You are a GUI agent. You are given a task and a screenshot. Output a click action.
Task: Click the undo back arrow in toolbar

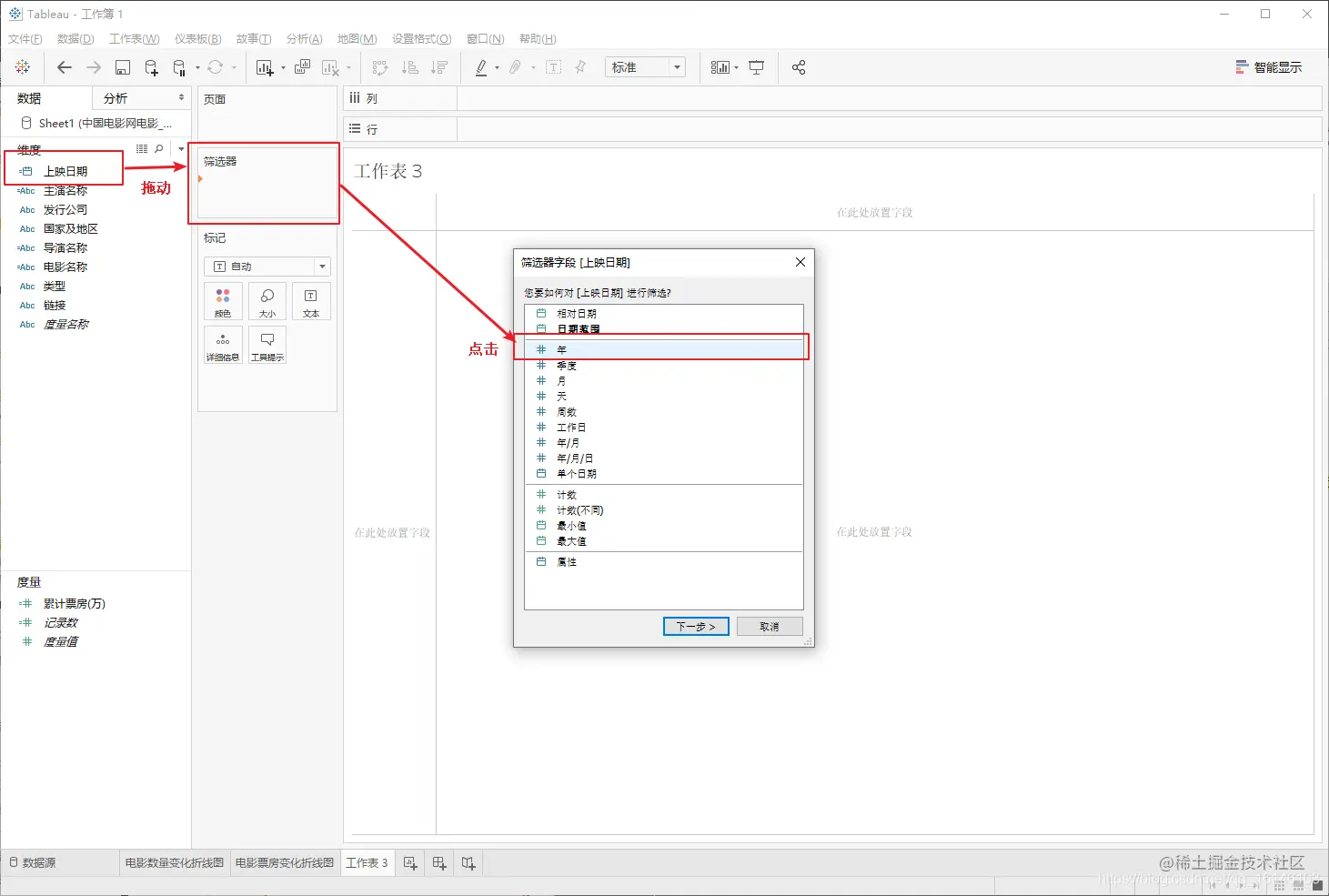64,67
